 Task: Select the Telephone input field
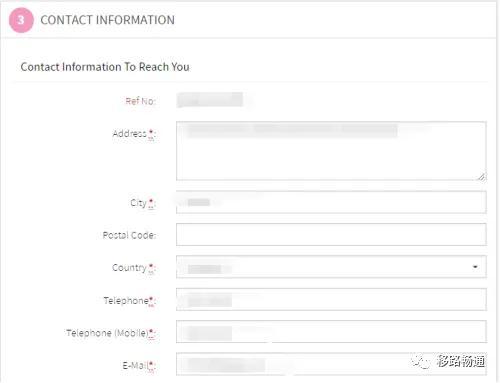coord(331,299)
